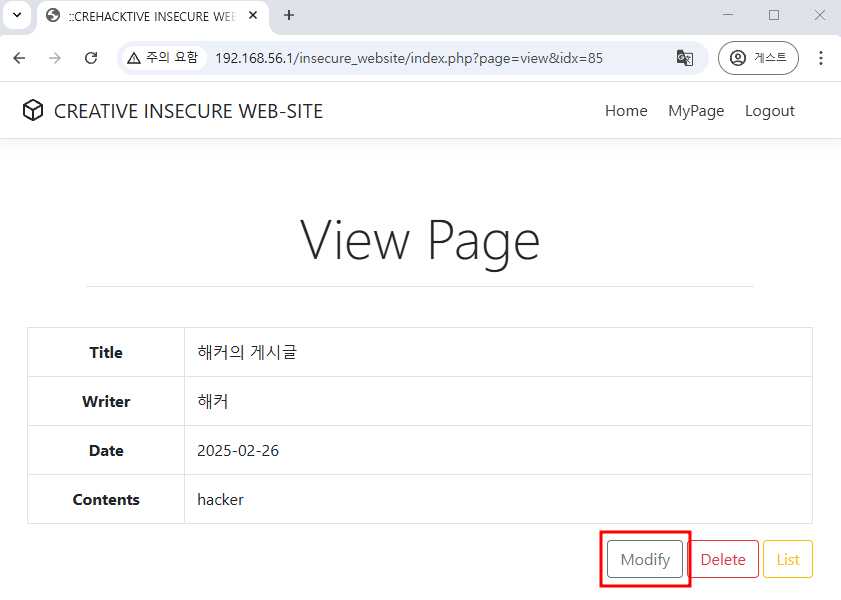Open MyPage in navigation

[x=696, y=111]
